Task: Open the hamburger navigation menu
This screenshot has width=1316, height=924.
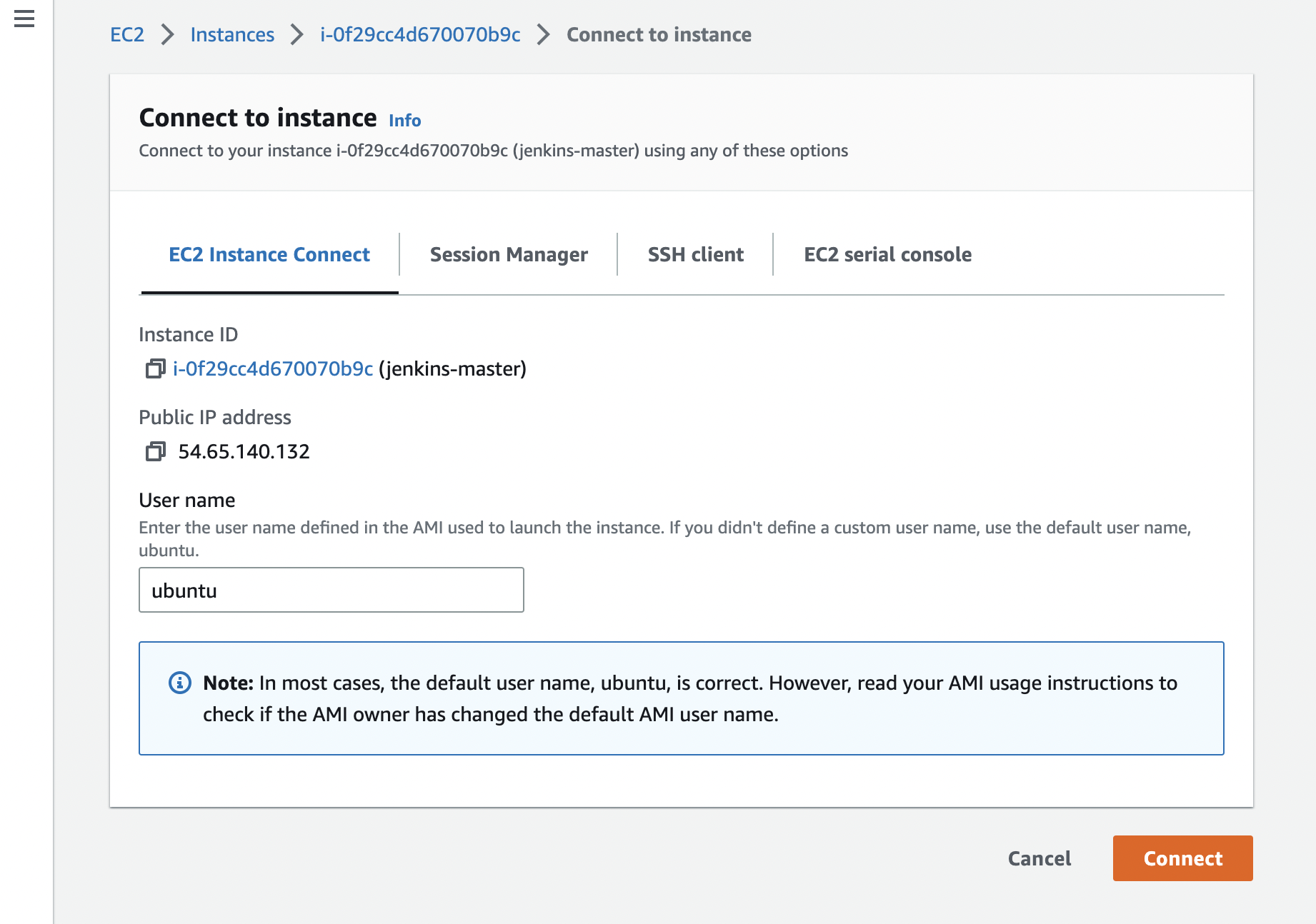Action: coord(24,19)
